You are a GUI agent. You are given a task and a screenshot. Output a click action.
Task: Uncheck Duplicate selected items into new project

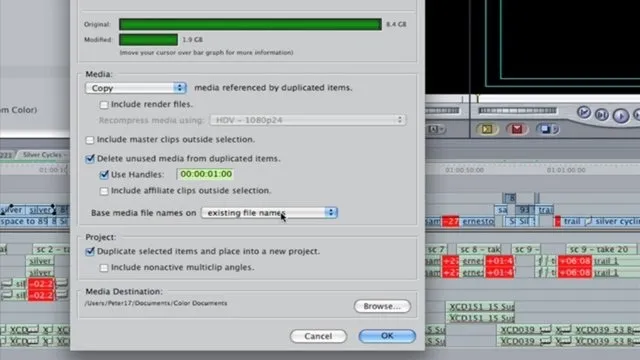[x=90, y=251]
